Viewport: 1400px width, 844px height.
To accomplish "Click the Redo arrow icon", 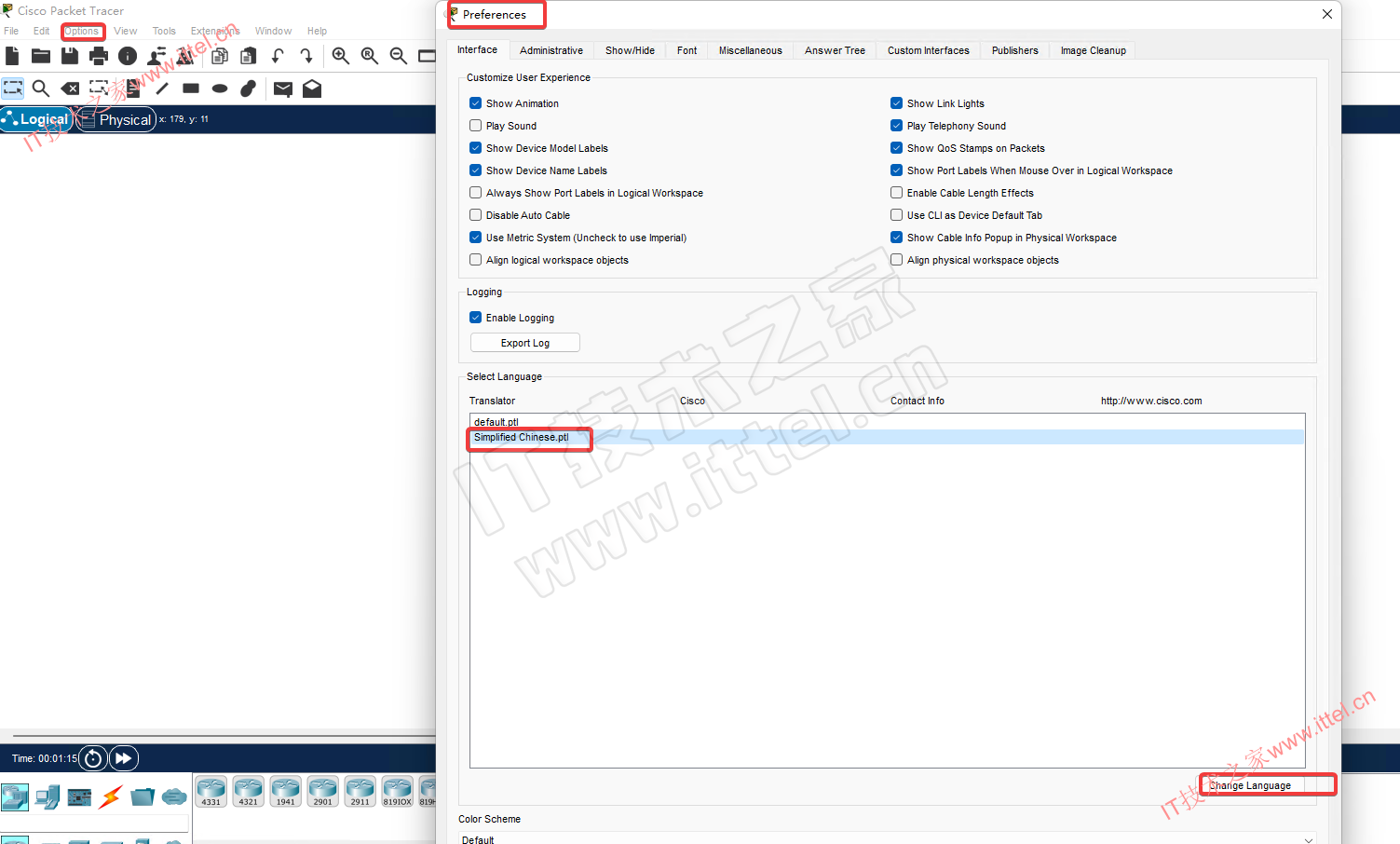I will (x=306, y=56).
